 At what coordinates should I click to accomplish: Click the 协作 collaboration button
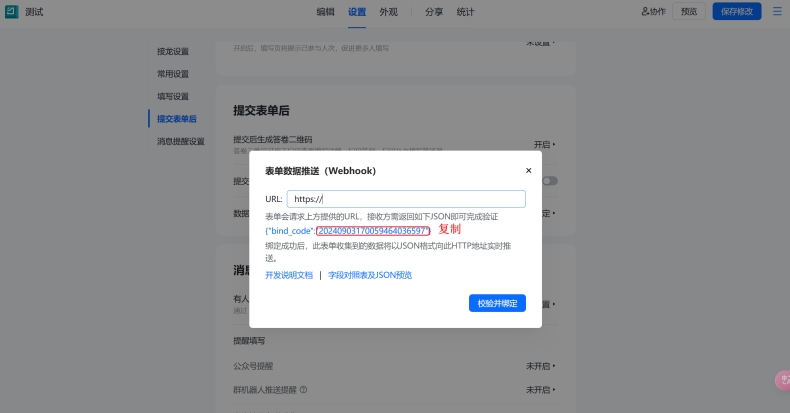(x=653, y=12)
